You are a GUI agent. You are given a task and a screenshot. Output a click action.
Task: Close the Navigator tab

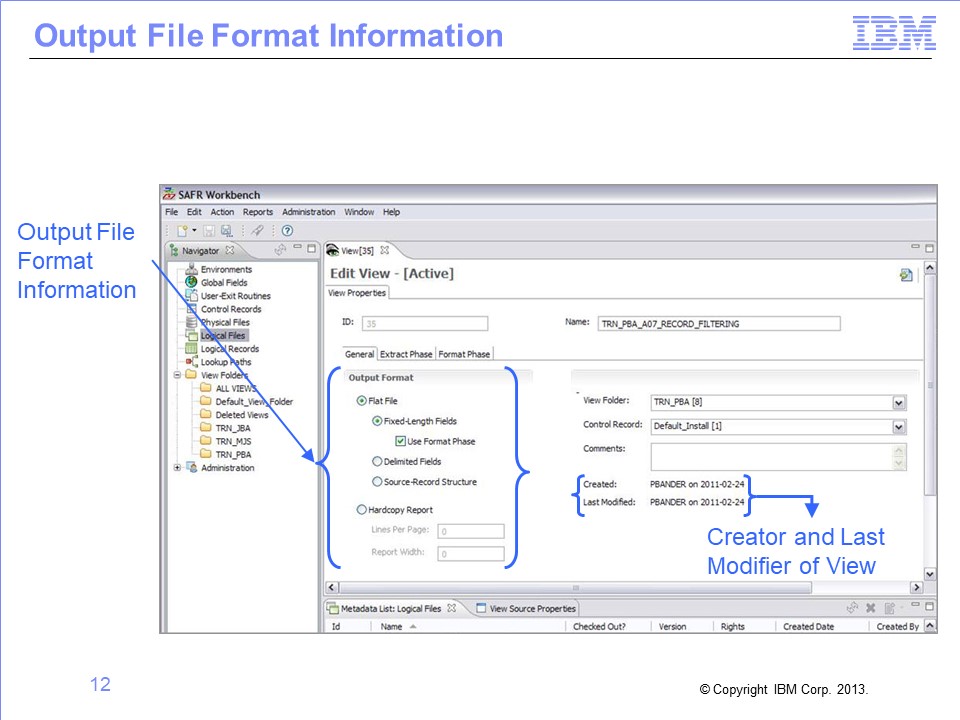click(230, 250)
